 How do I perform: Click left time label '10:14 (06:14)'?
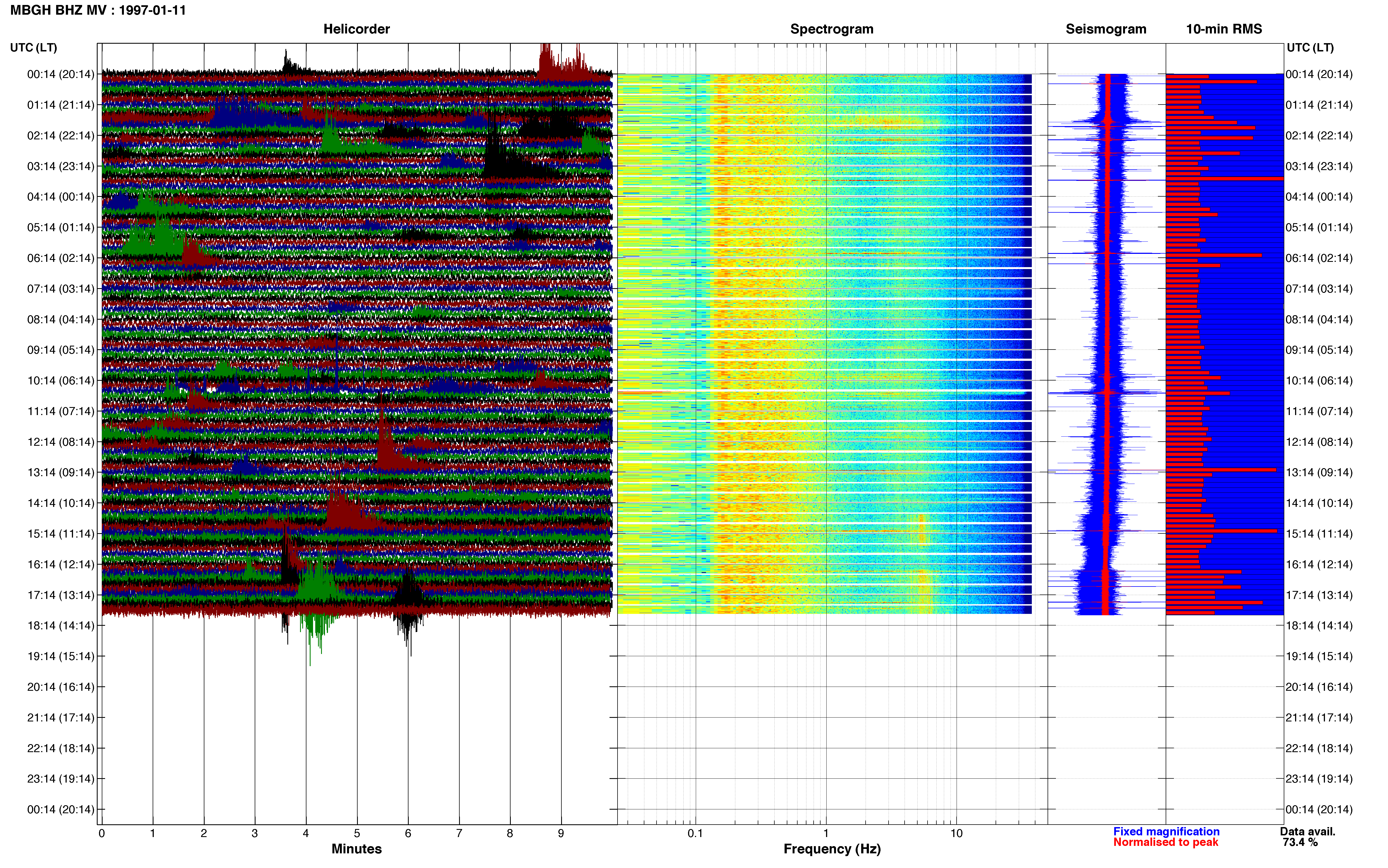click(60, 380)
